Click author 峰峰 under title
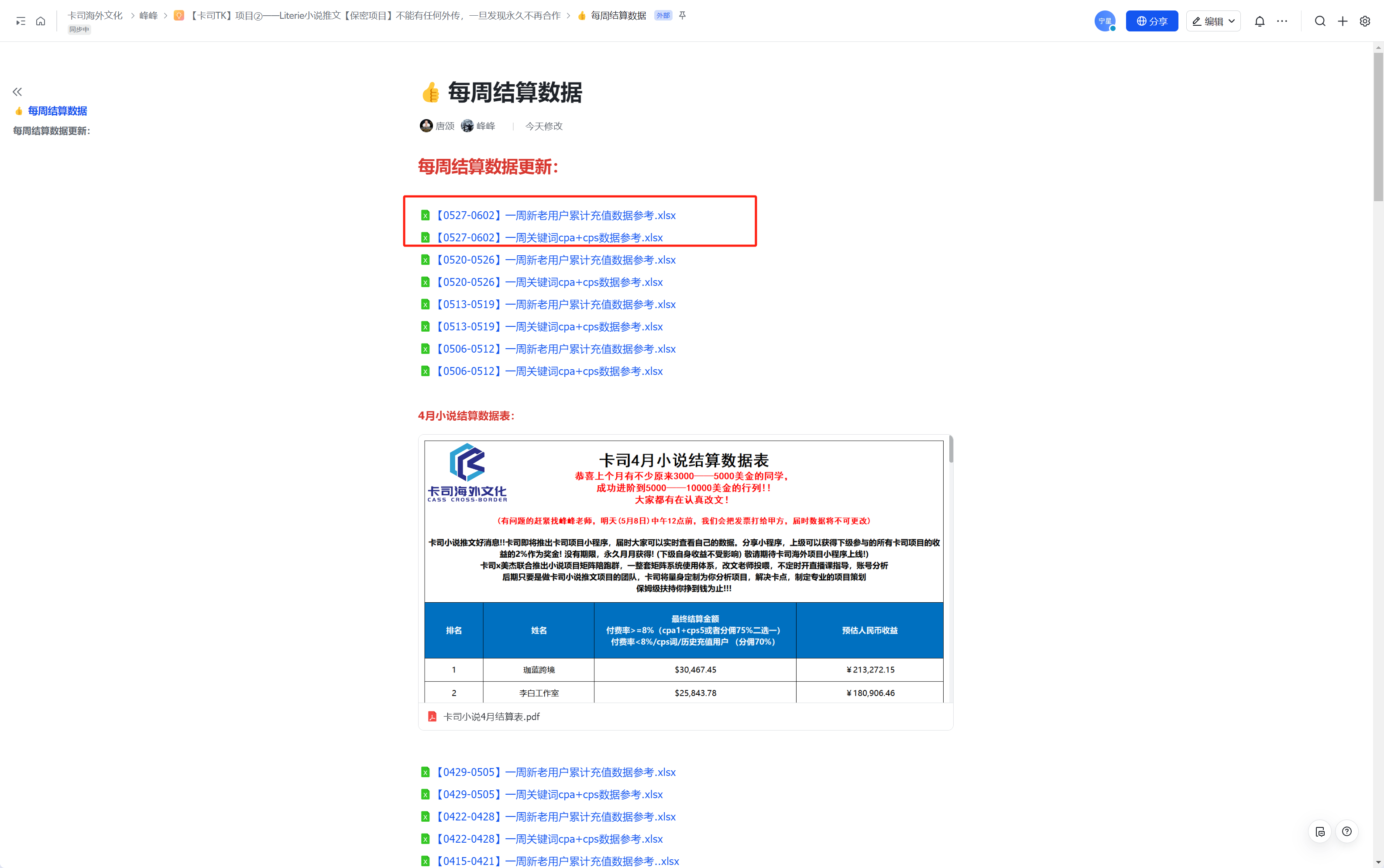1384x868 pixels. (478, 126)
